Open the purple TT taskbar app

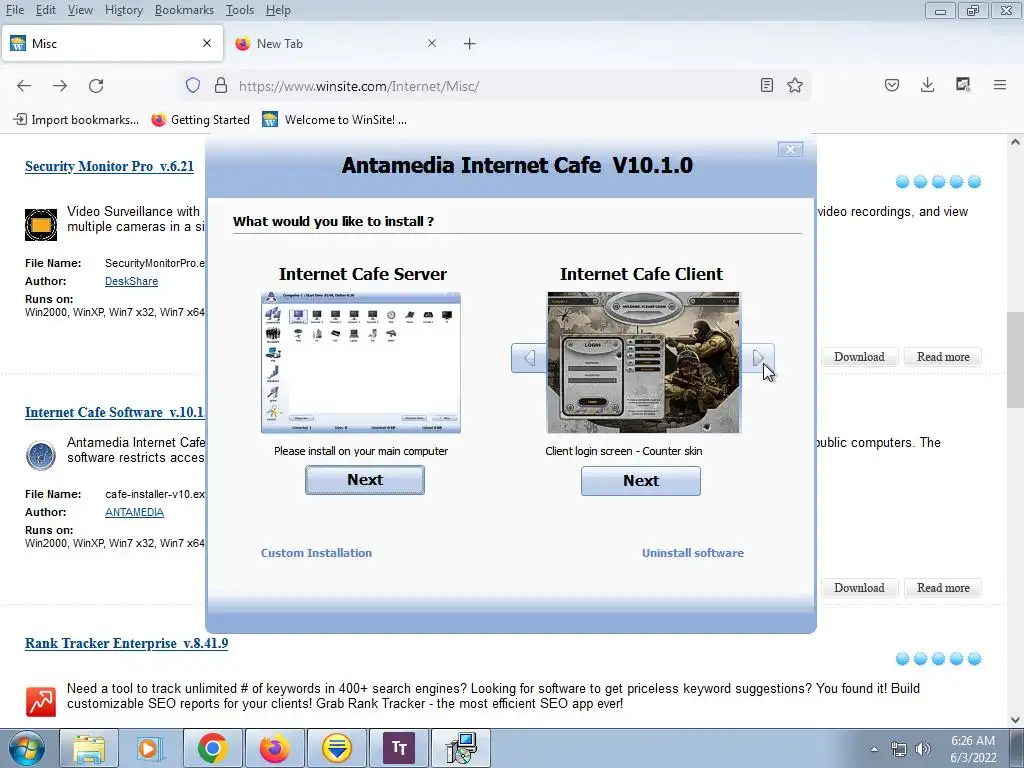point(399,748)
